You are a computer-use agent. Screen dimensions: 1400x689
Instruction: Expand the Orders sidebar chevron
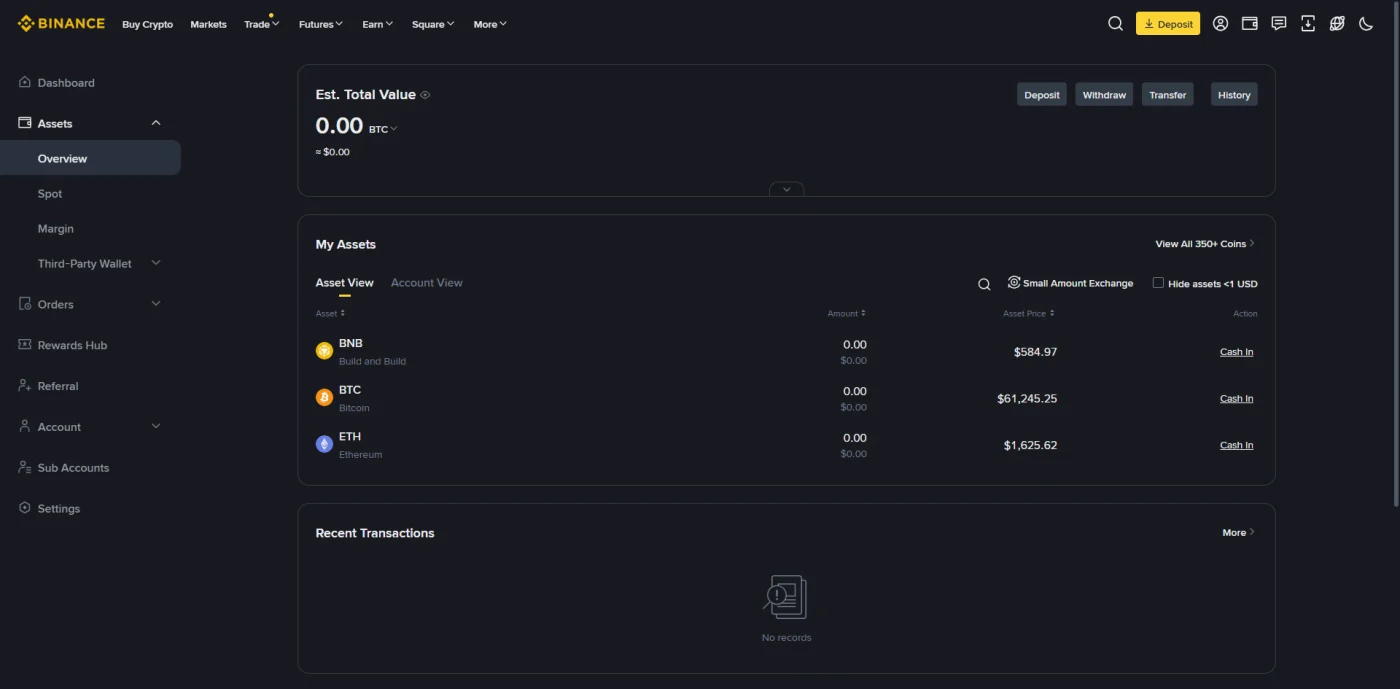[155, 304]
